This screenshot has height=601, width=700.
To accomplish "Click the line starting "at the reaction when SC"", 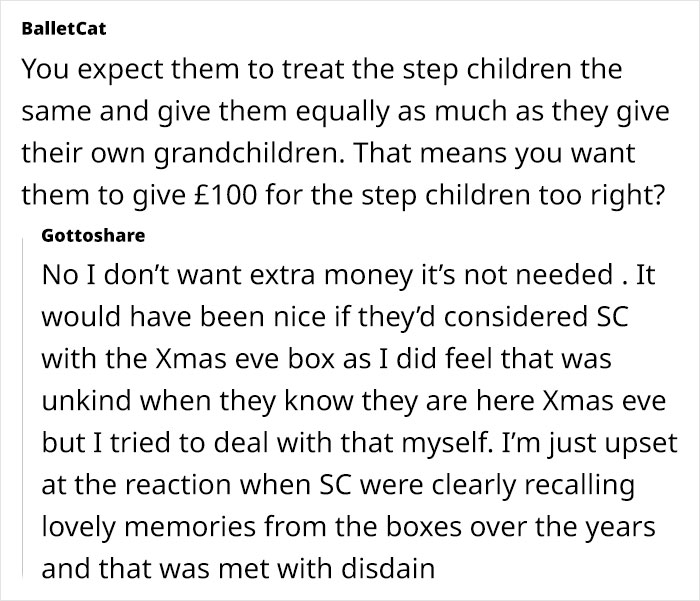I will click(x=340, y=483).
